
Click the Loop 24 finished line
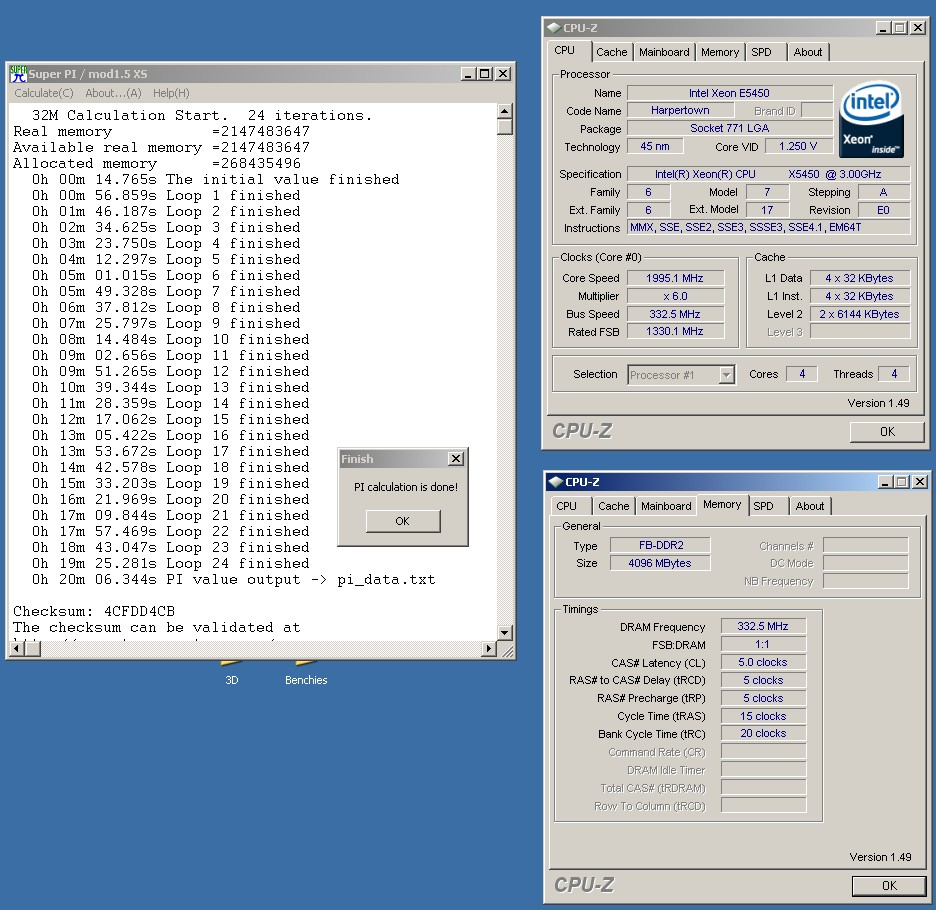coord(171,564)
